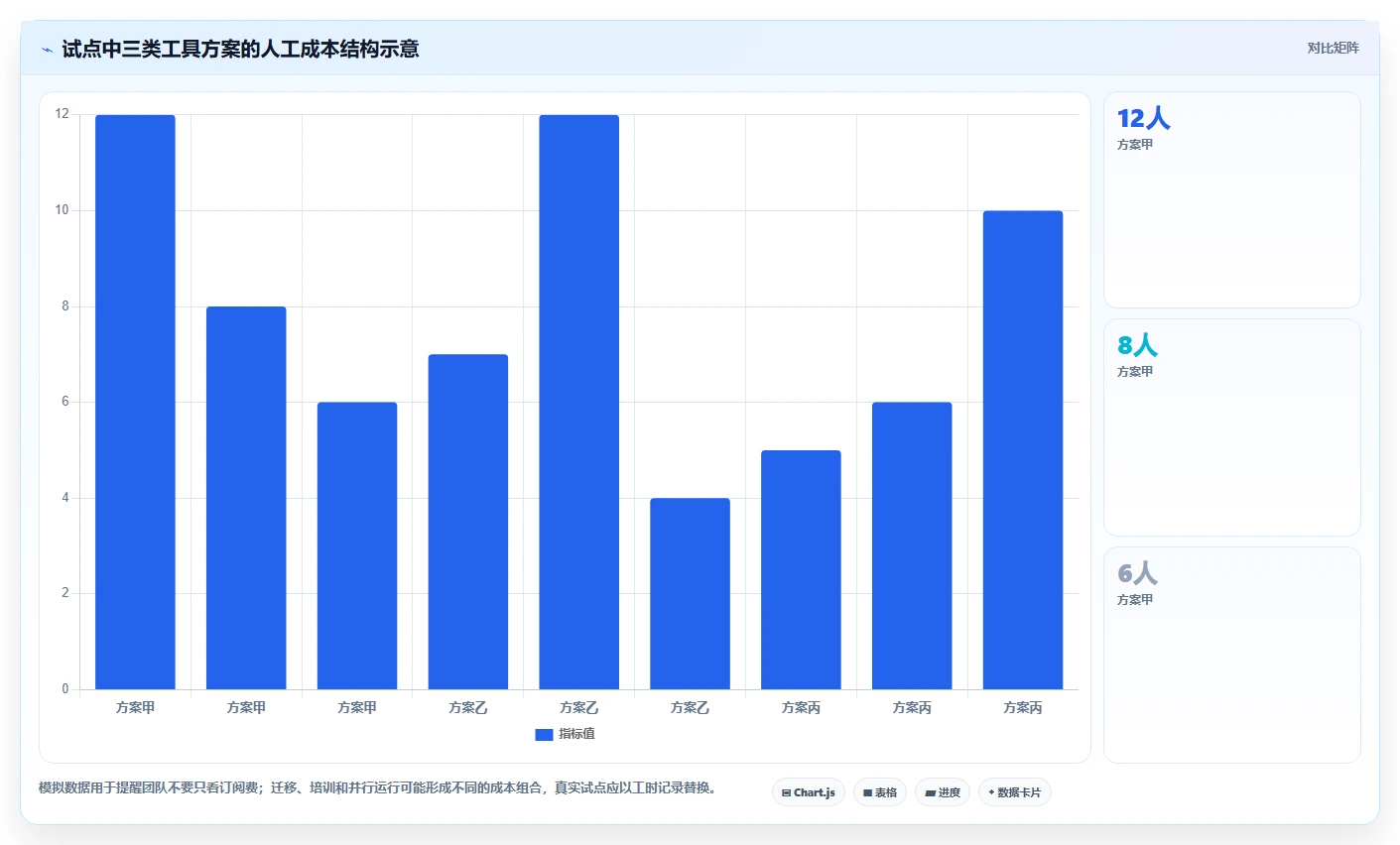Click the 方案乙 bar with value 12
This screenshot has width=1400, height=845.
click(579, 402)
